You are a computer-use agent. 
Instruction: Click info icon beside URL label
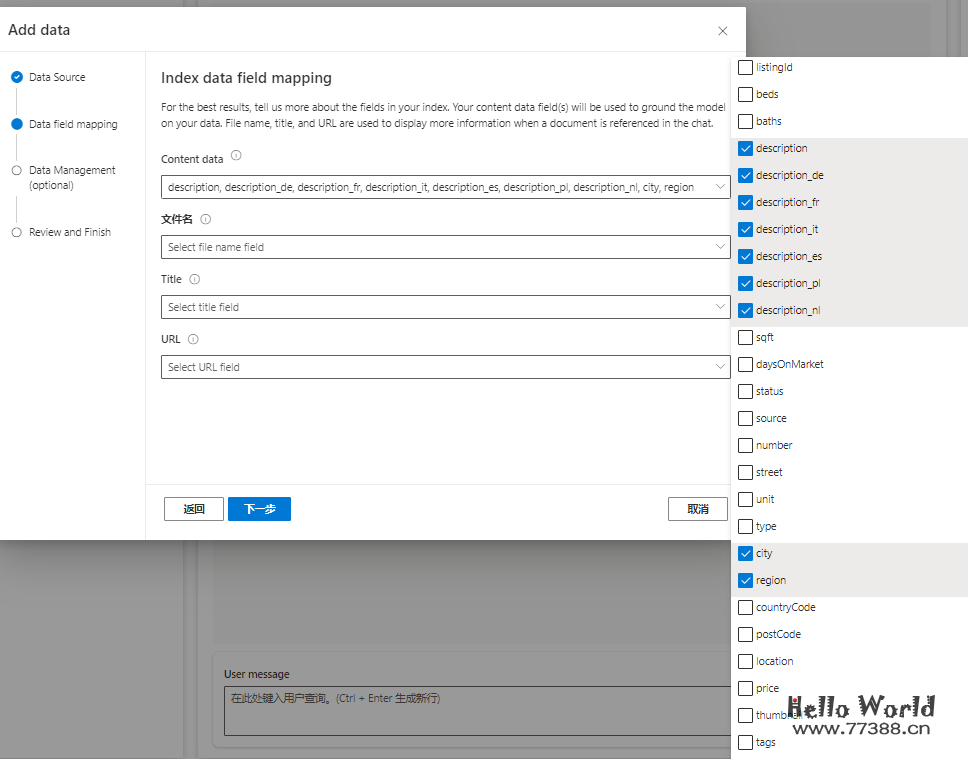(193, 340)
